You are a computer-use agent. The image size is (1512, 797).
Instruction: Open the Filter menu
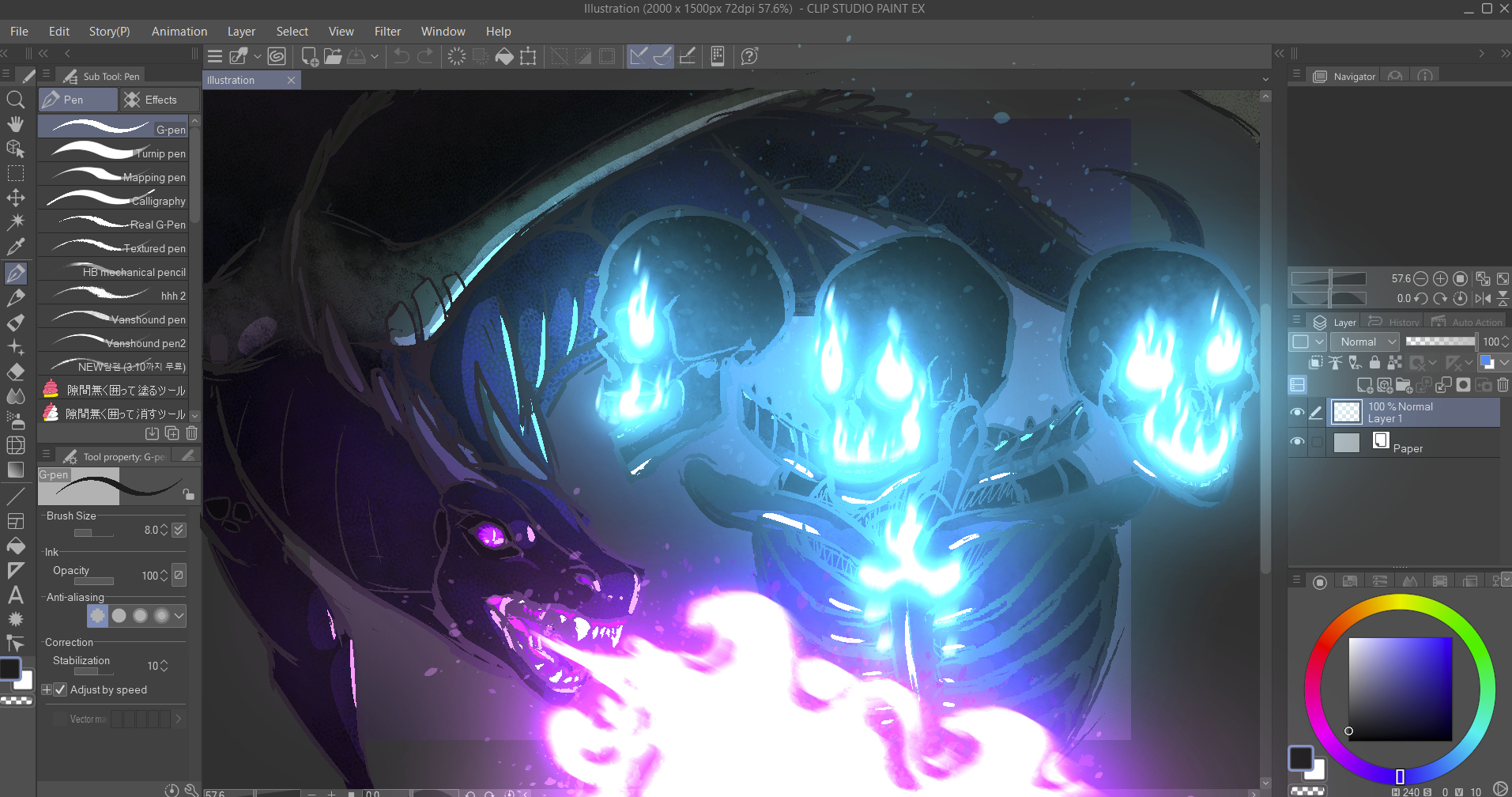(387, 32)
